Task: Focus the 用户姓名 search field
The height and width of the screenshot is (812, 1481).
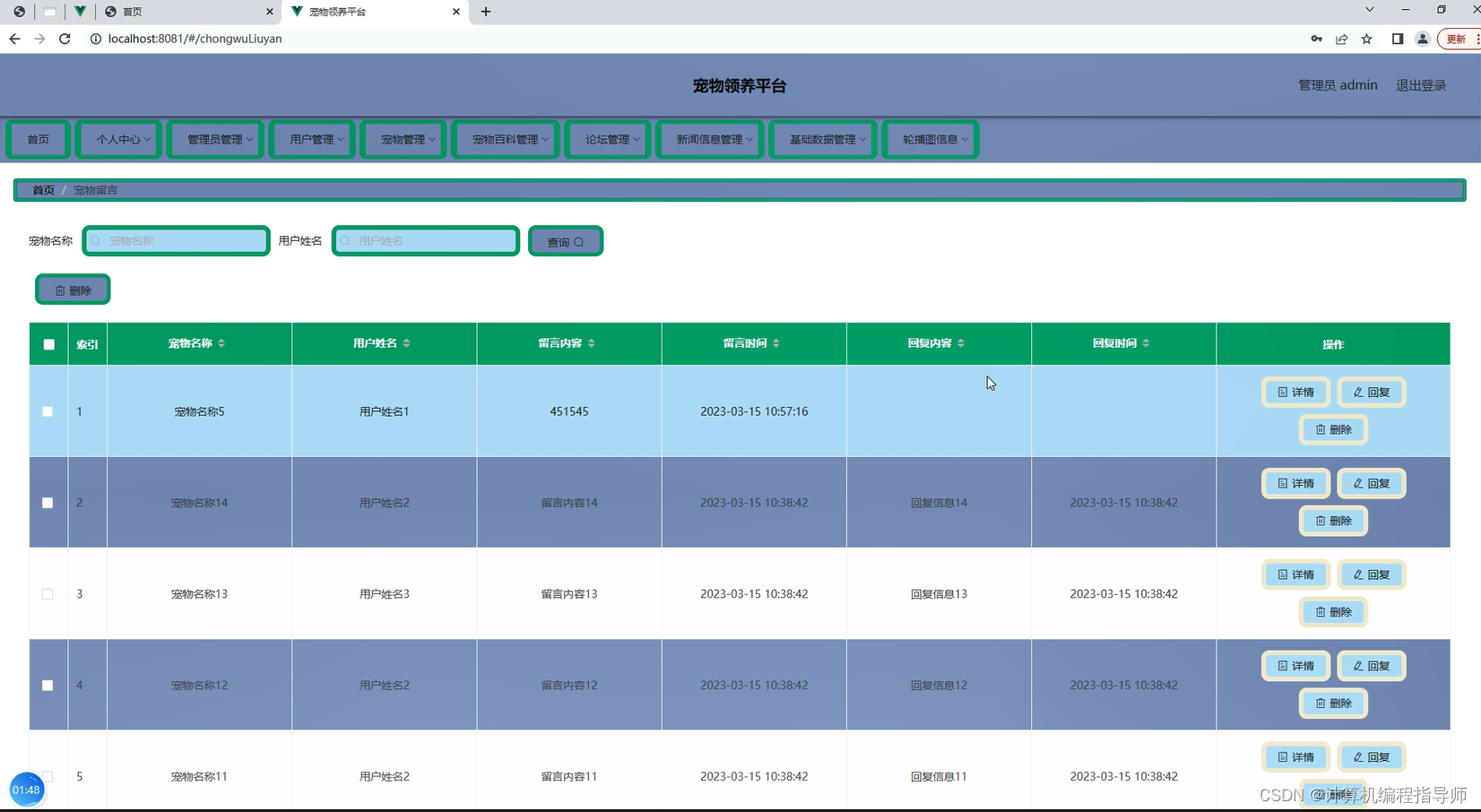Action: (x=426, y=241)
